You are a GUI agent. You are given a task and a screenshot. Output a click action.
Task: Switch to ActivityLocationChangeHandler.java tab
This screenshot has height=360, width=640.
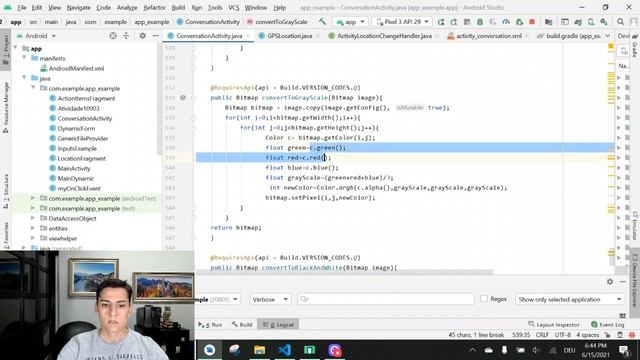coord(384,36)
